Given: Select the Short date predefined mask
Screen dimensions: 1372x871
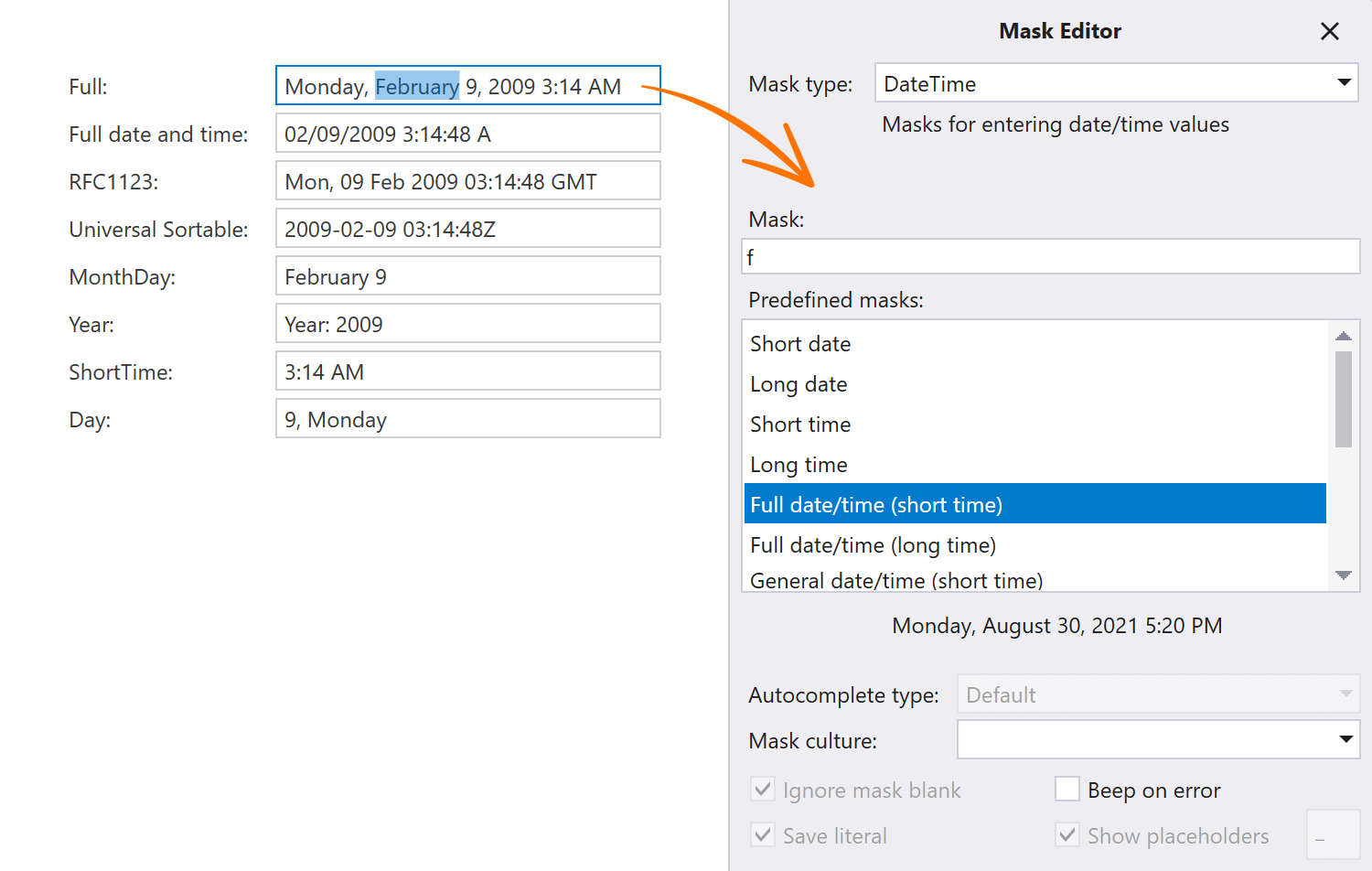Looking at the screenshot, I should coord(800,344).
